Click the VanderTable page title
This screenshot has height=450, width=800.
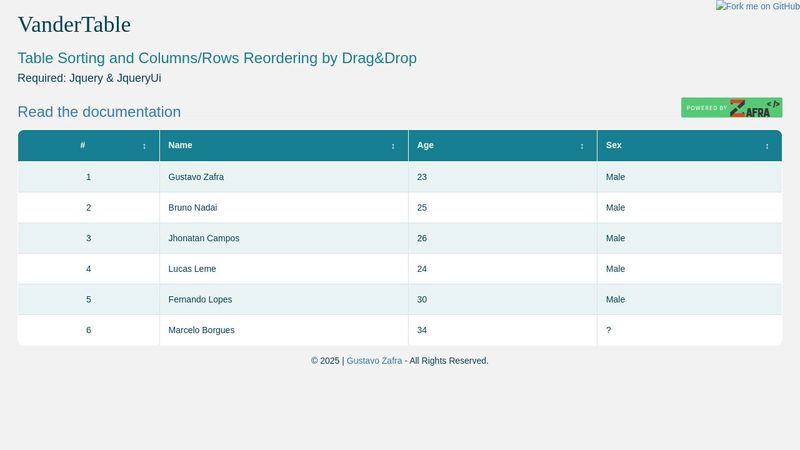[74, 25]
